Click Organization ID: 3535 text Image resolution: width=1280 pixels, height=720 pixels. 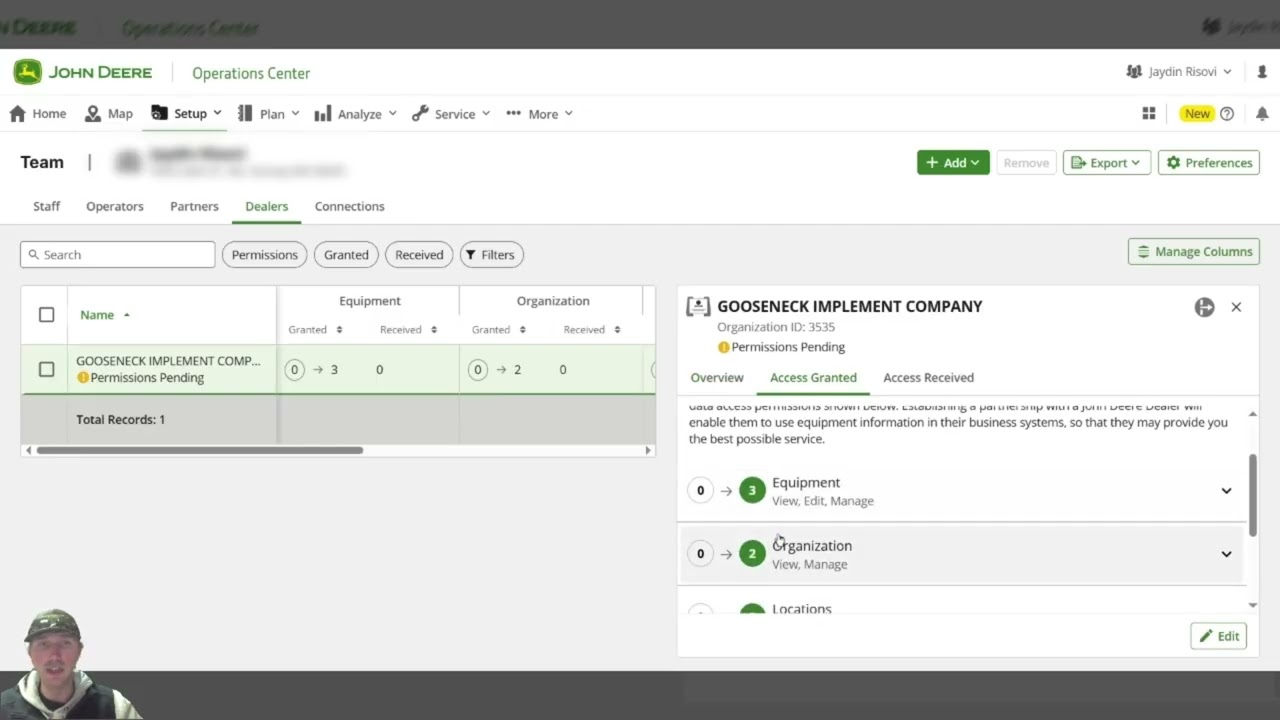pos(776,327)
